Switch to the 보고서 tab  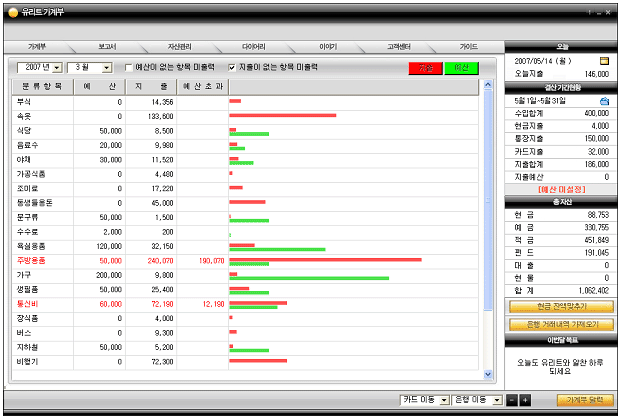(108, 47)
